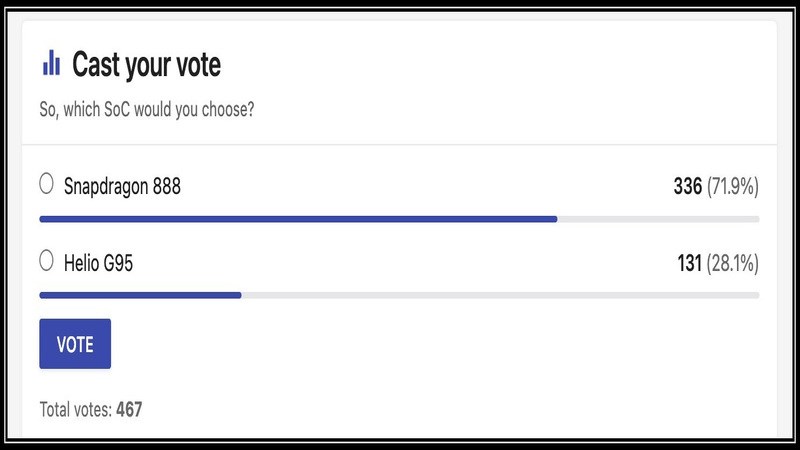
Task: Click the 'Cast your vote' heading
Action: point(146,66)
